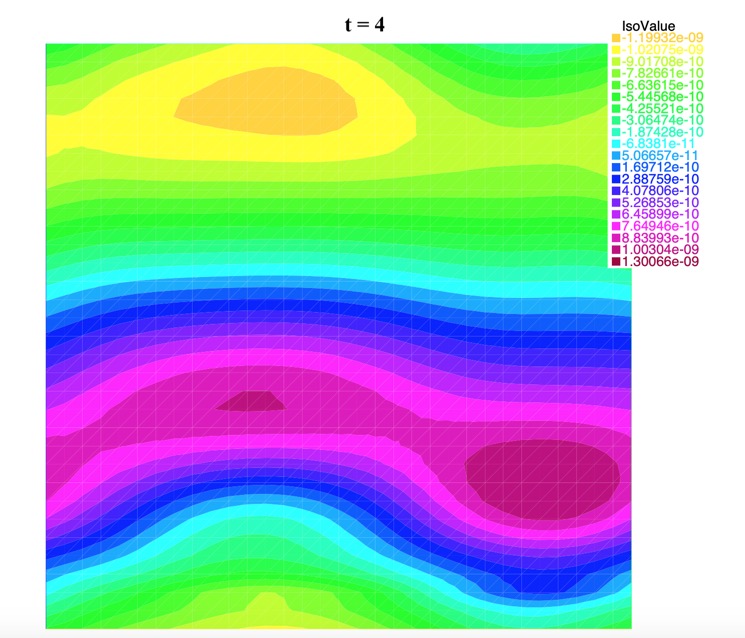Click the legend value 2.88759e-10

tap(660, 179)
